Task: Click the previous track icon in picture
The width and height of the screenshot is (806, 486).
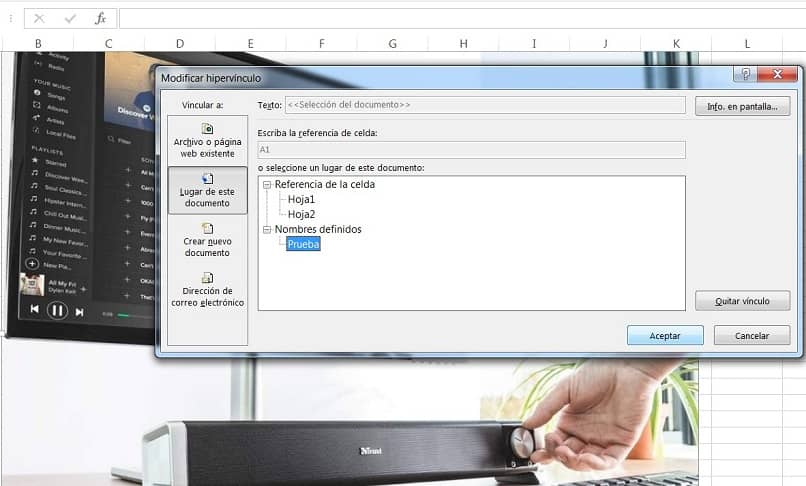Action: click(x=34, y=309)
